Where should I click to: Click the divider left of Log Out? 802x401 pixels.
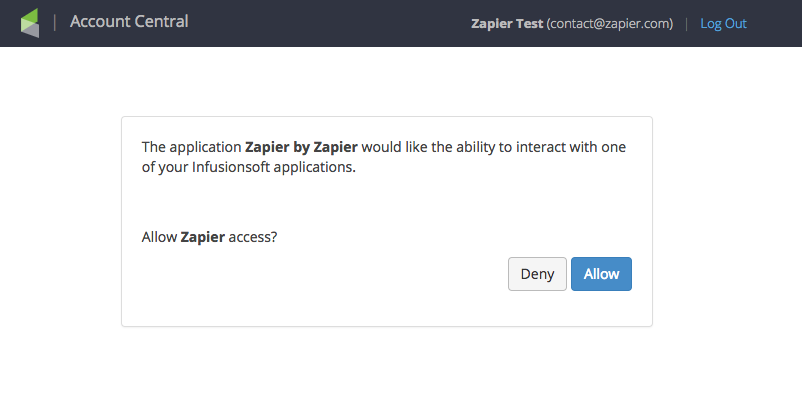(x=686, y=24)
